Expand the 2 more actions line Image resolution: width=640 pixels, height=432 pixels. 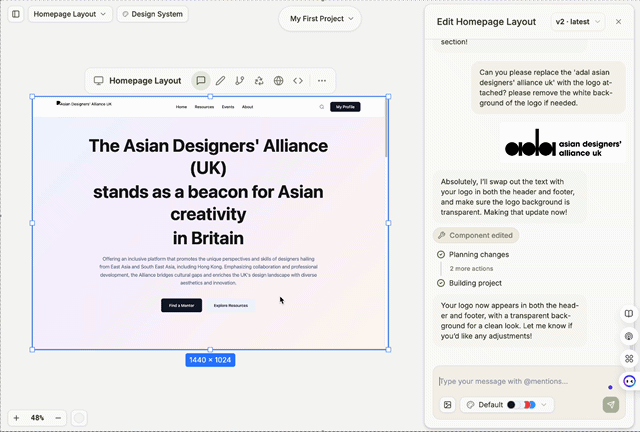tap(471, 269)
